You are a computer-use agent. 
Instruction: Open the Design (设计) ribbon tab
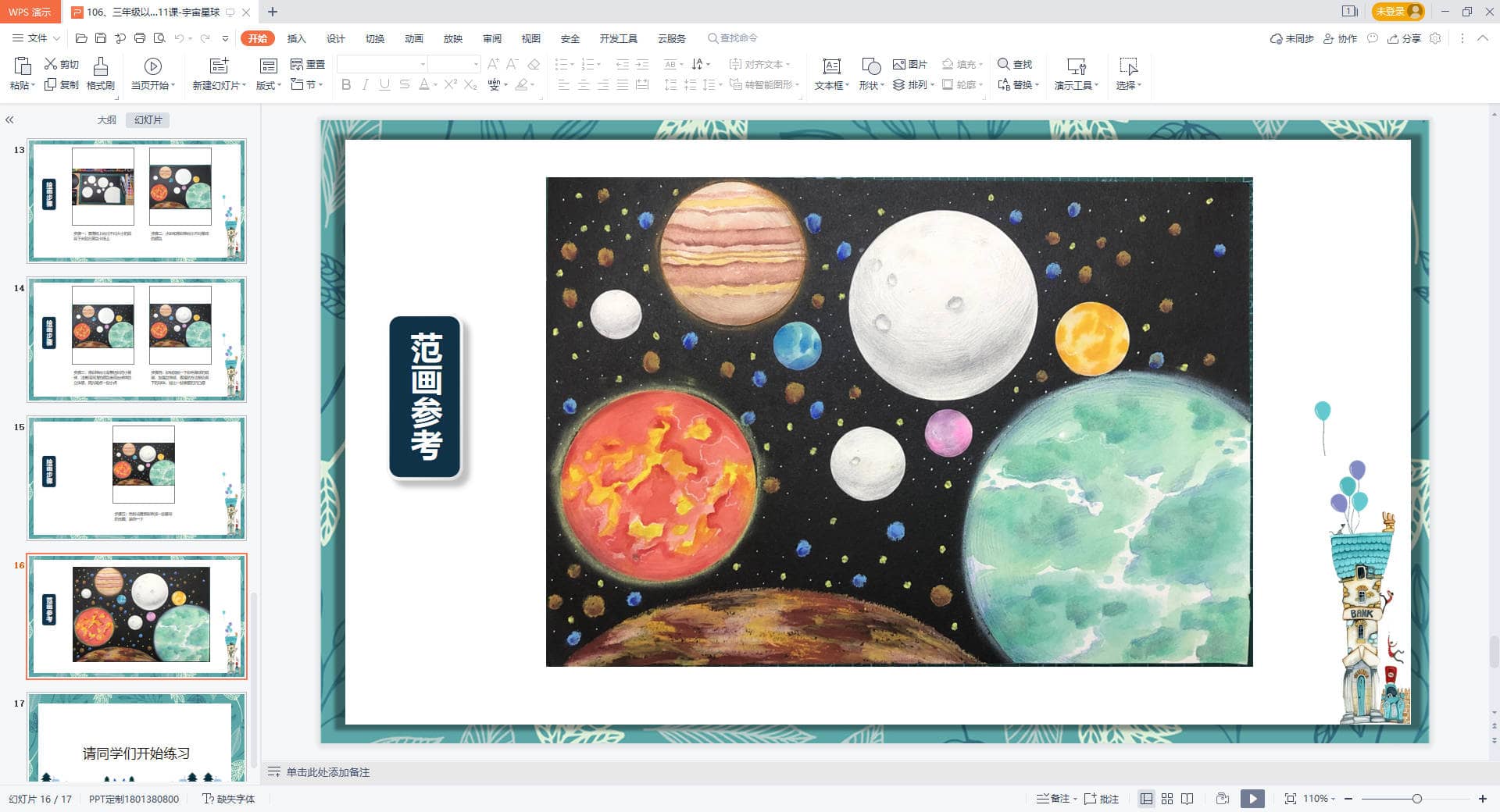pyautogui.click(x=336, y=38)
